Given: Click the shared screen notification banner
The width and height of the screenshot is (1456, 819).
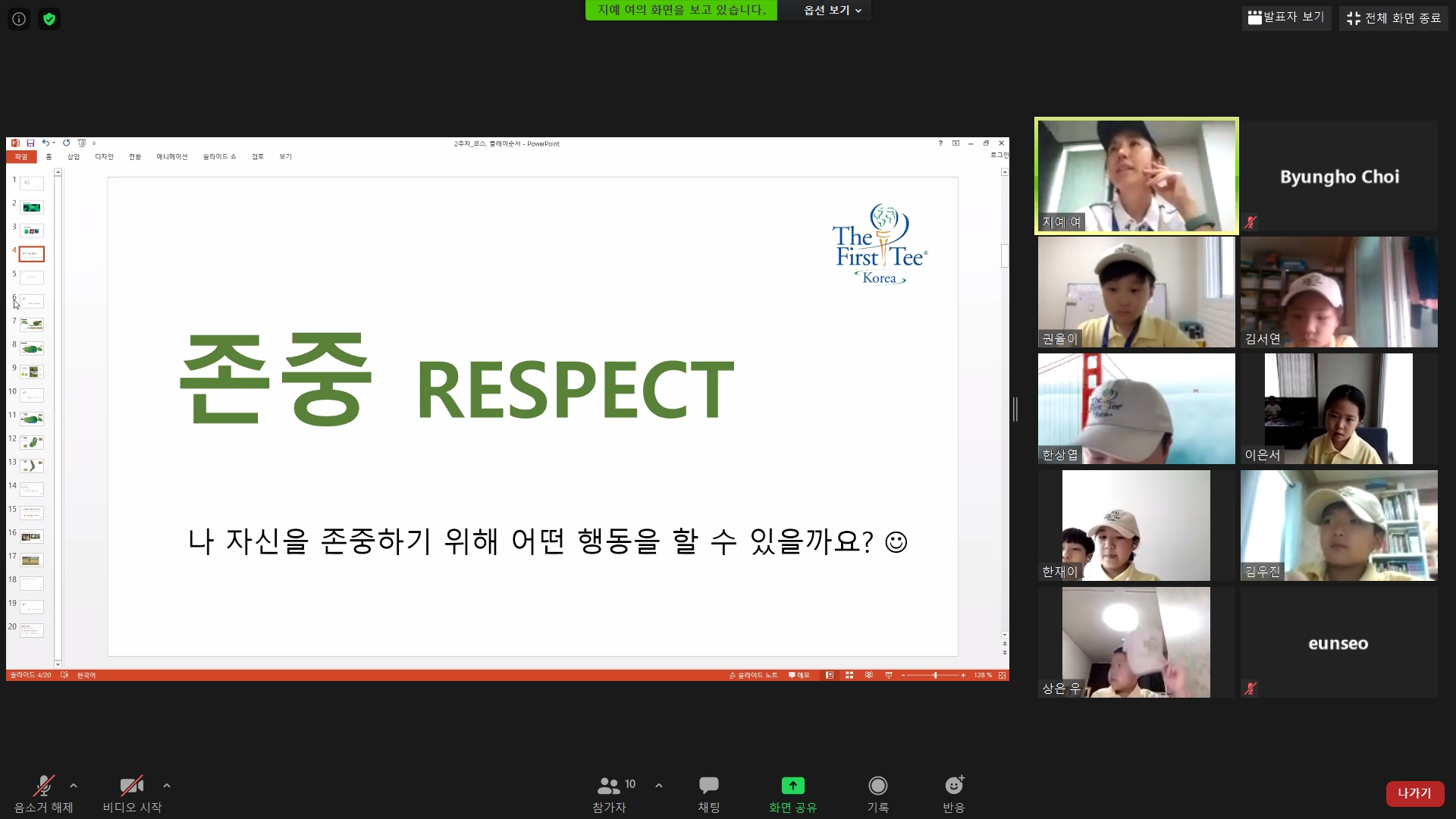Looking at the screenshot, I should coord(681,11).
